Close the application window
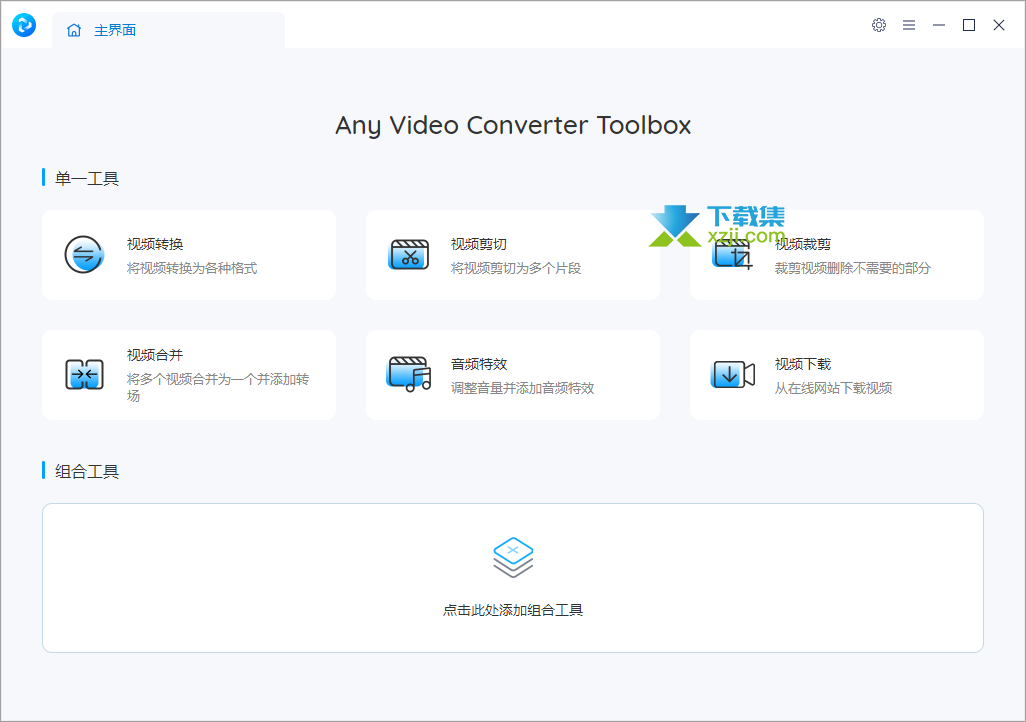The image size is (1026, 722). pyautogui.click(x=999, y=25)
